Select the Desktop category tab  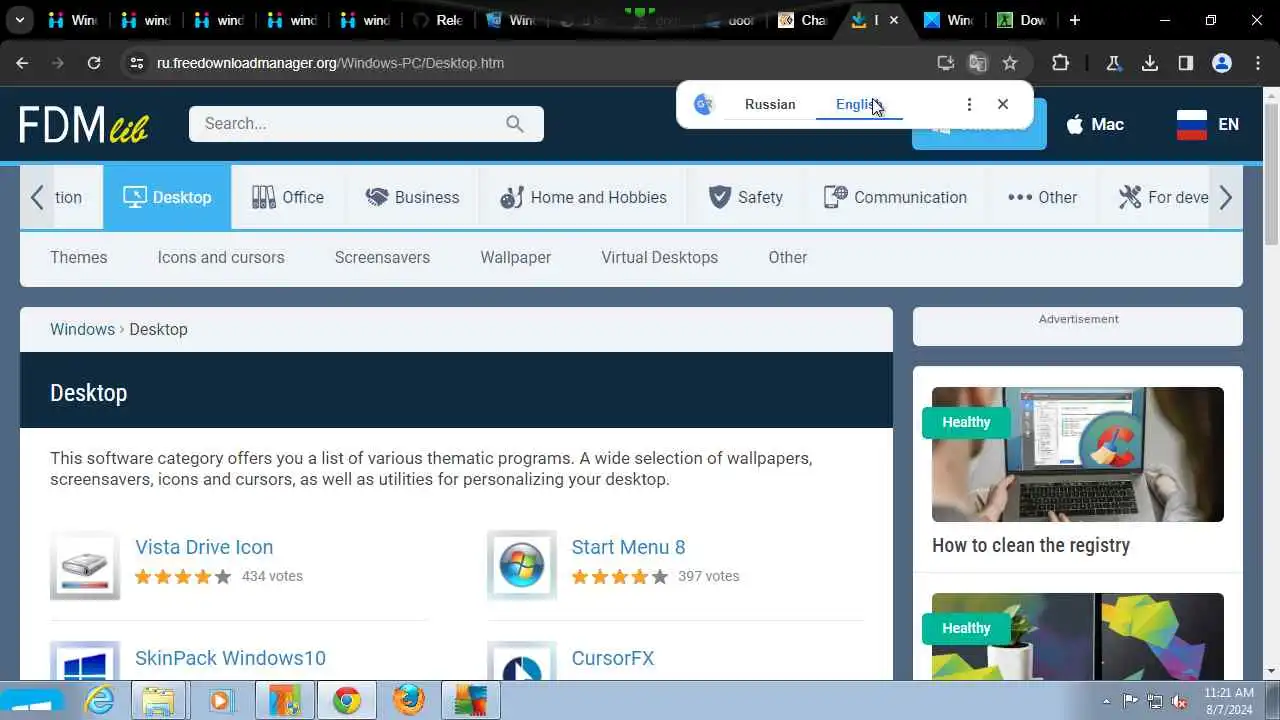point(167,197)
